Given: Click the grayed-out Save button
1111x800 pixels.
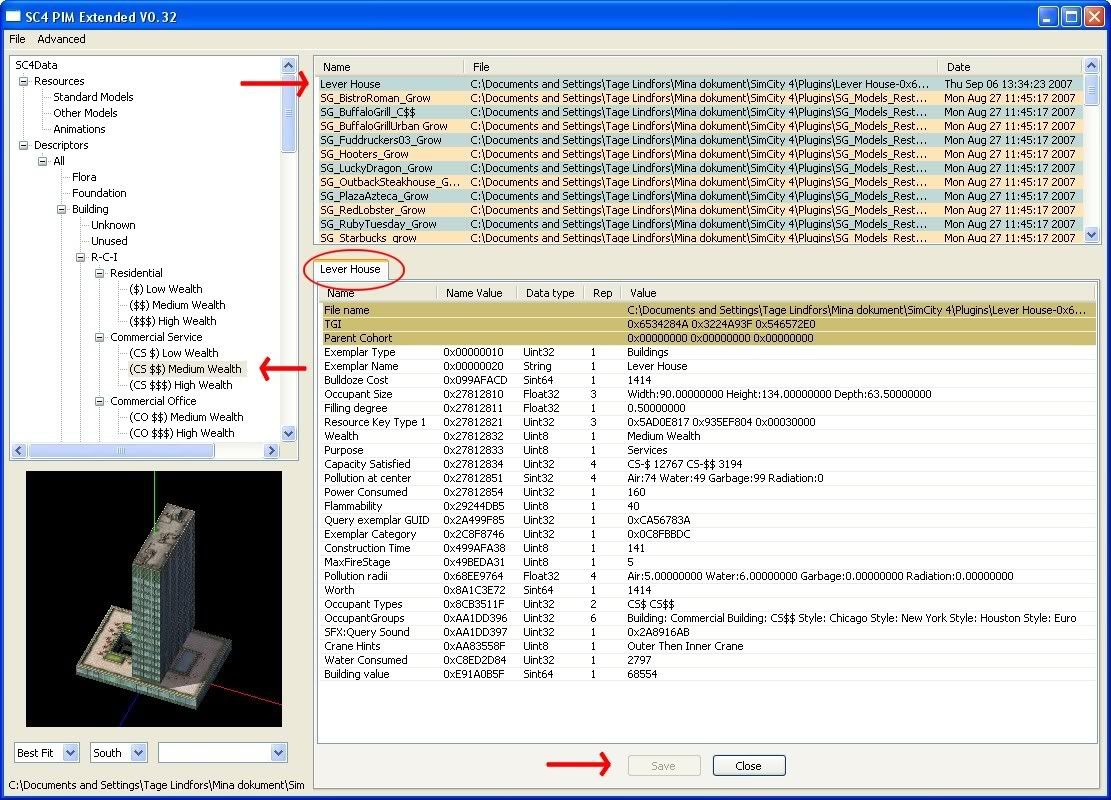Looking at the screenshot, I should pyautogui.click(x=663, y=766).
